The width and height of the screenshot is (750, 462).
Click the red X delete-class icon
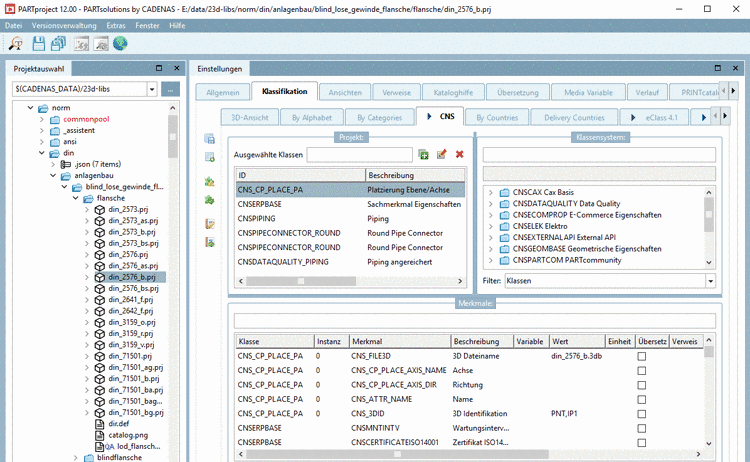[459, 154]
